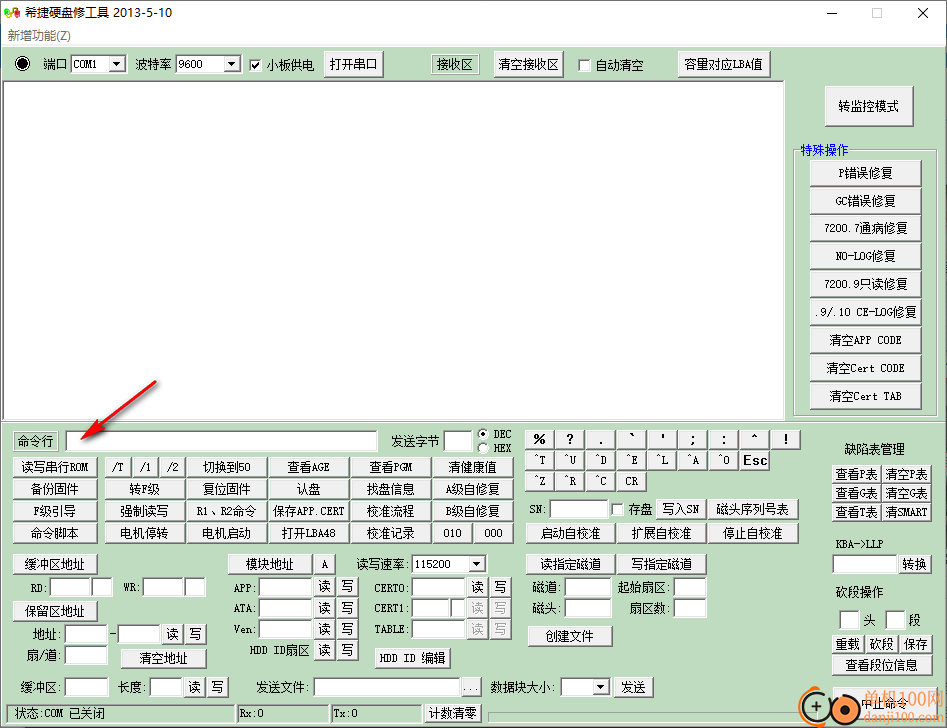947x728 pixels.
Task: Click the /2 level button
Action: (173, 467)
